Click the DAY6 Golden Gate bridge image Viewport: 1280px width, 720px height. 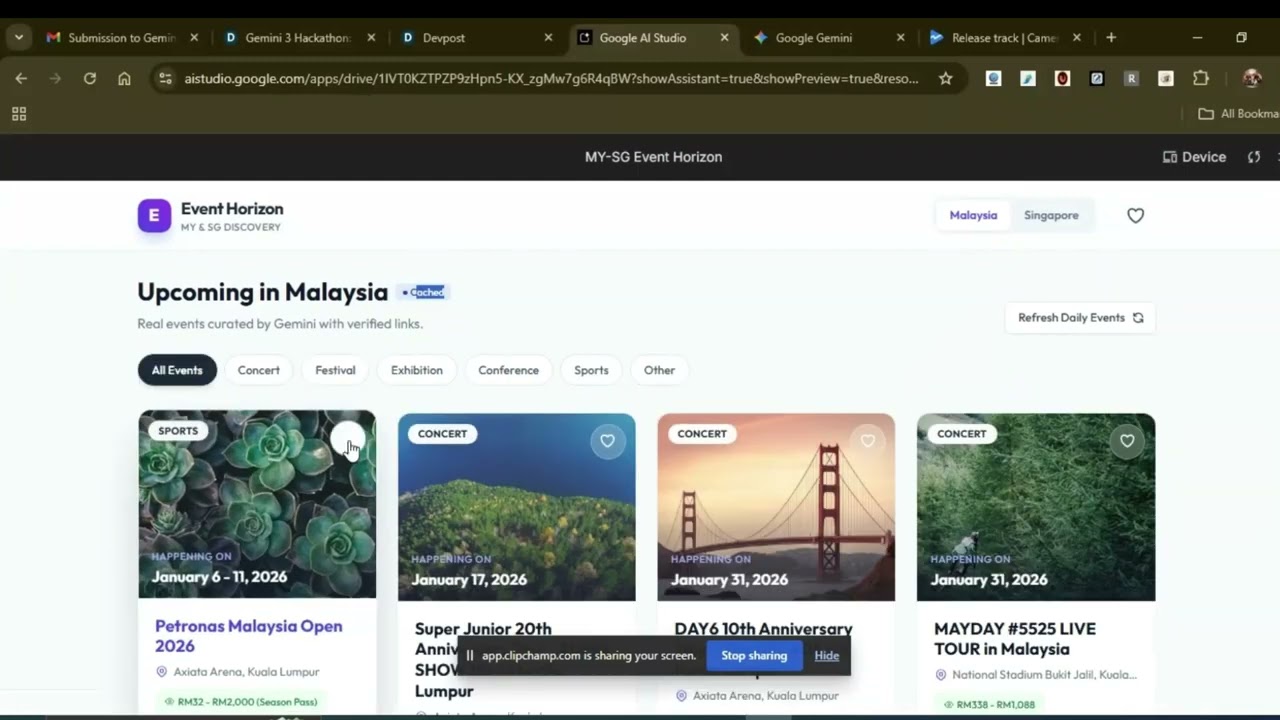point(776,507)
